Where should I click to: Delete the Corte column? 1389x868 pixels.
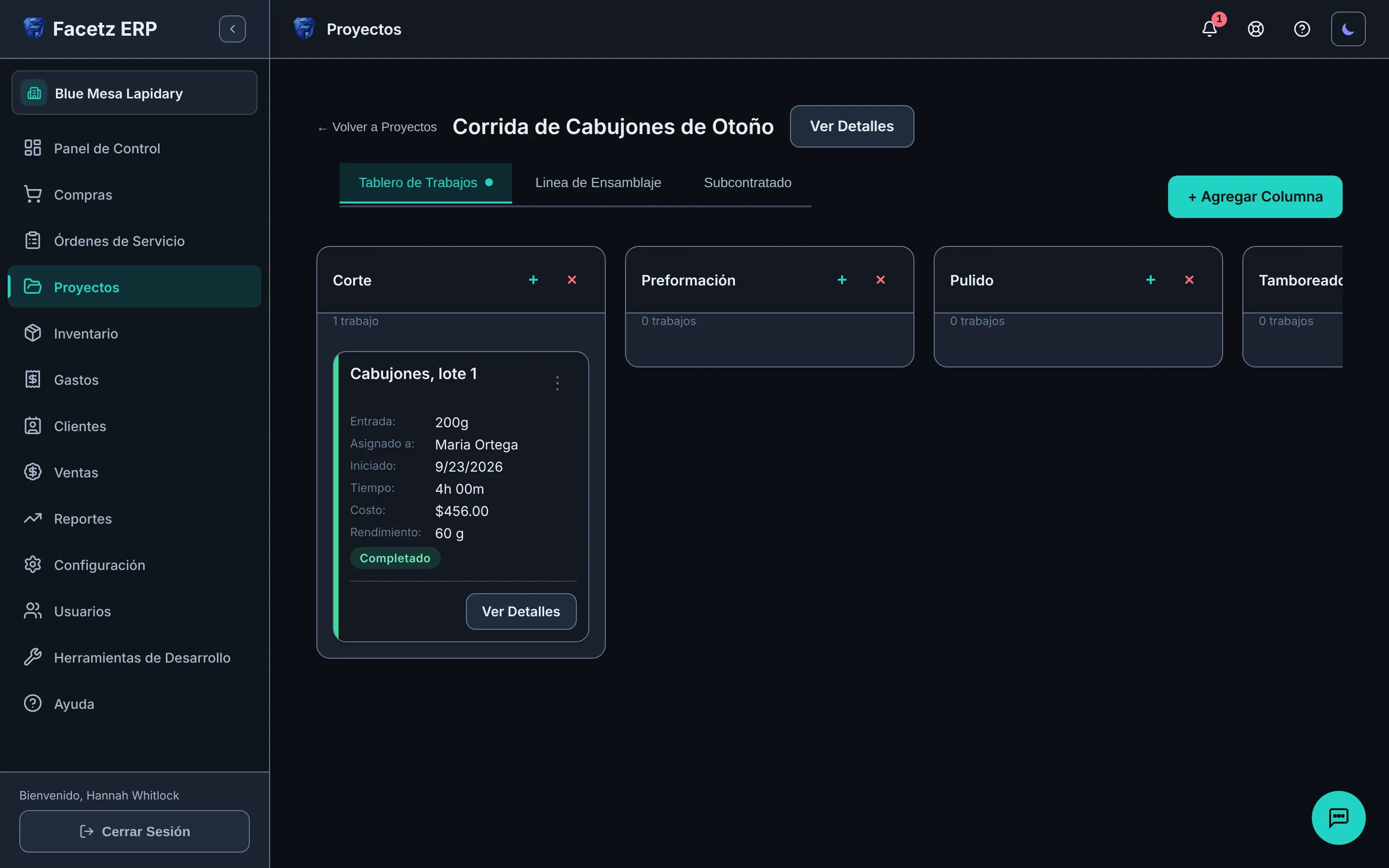pos(572,280)
